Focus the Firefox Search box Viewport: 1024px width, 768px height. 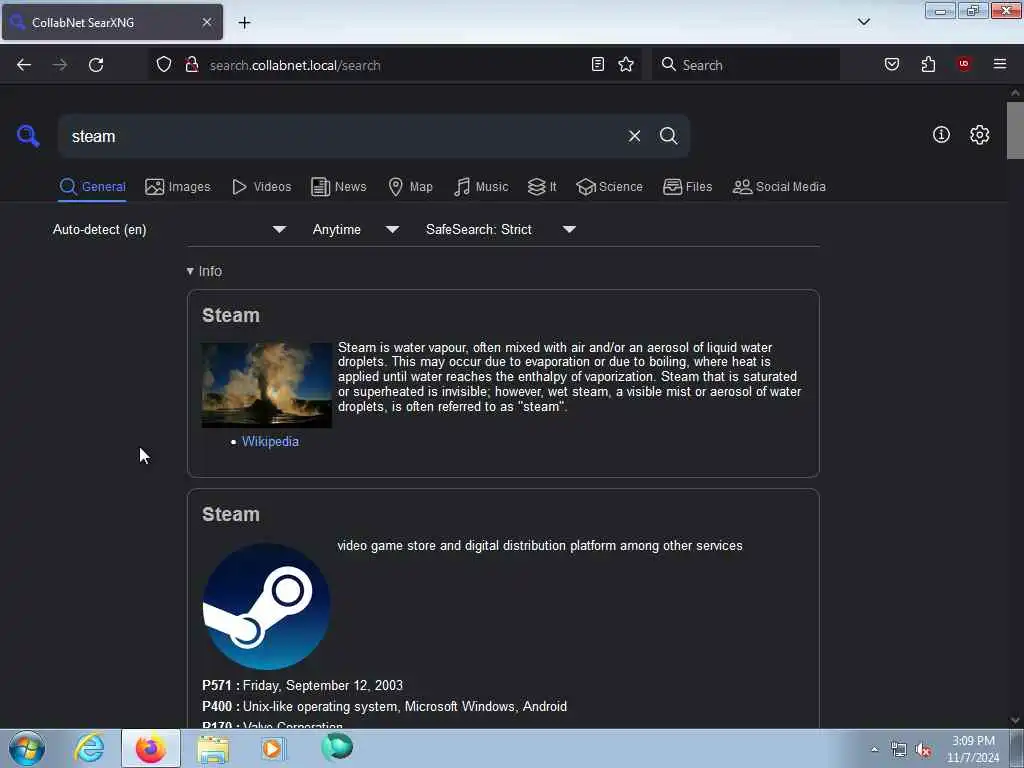[746, 65]
